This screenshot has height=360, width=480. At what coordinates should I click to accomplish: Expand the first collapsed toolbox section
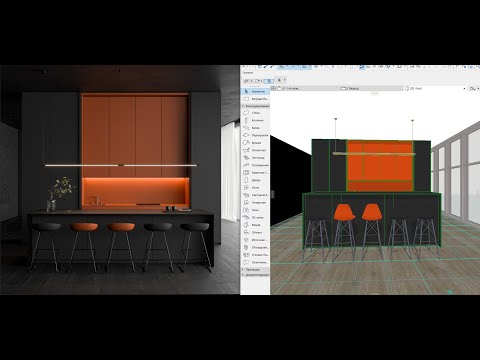255,269
